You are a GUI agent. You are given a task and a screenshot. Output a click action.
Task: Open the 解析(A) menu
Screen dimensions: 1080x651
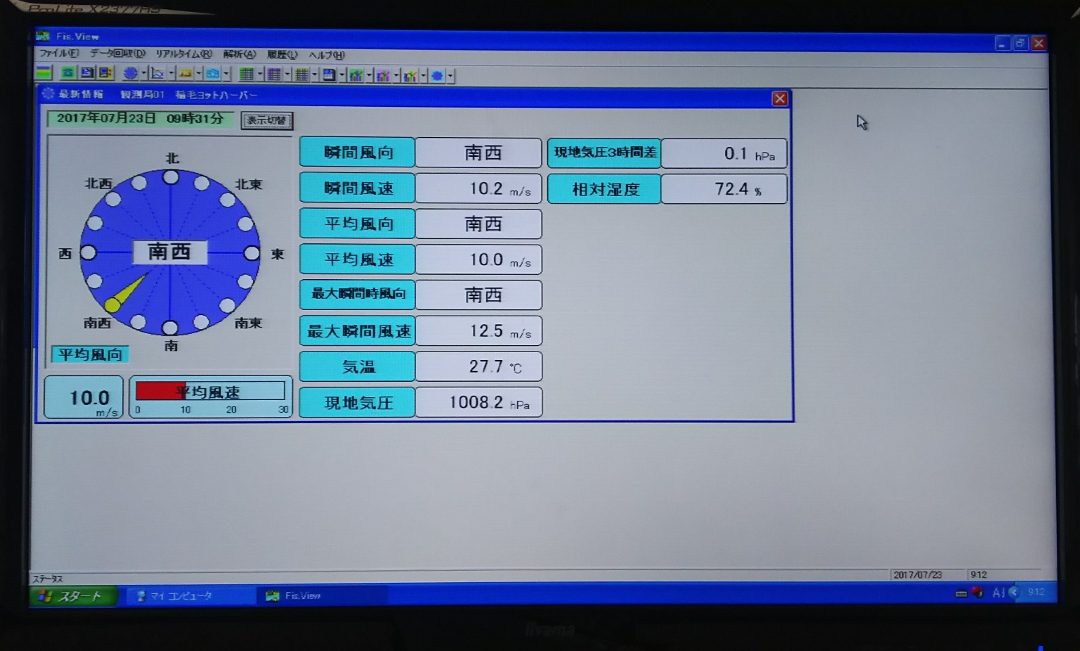[240, 54]
